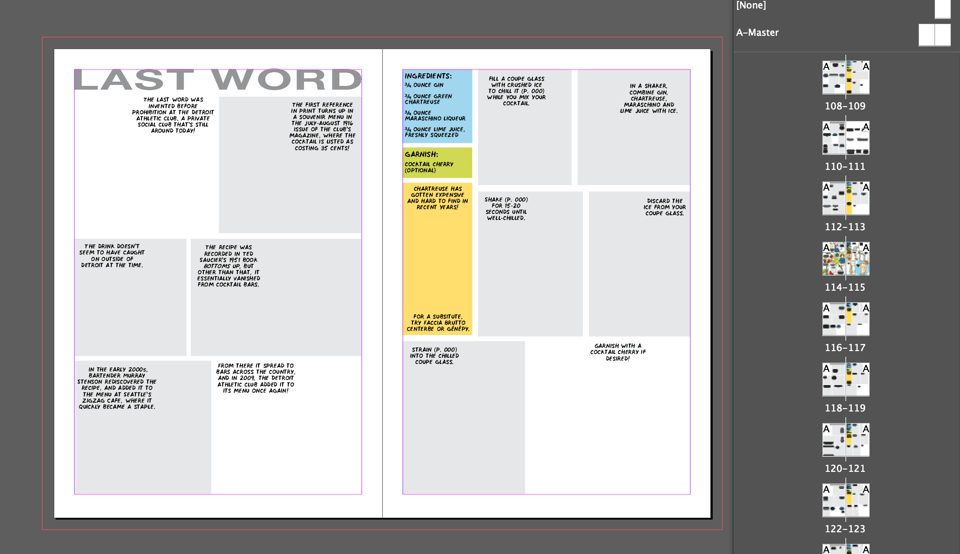Viewport: 960px width, 554px height.
Task: Click text '¾ ounce green Chartreuse'
Action: [x=428, y=99]
